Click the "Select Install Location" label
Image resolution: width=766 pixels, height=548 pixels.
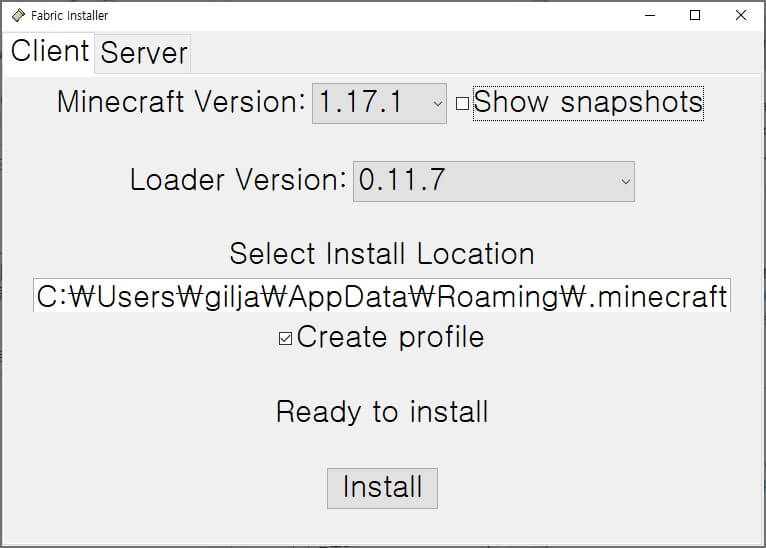pyautogui.click(x=382, y=253)
